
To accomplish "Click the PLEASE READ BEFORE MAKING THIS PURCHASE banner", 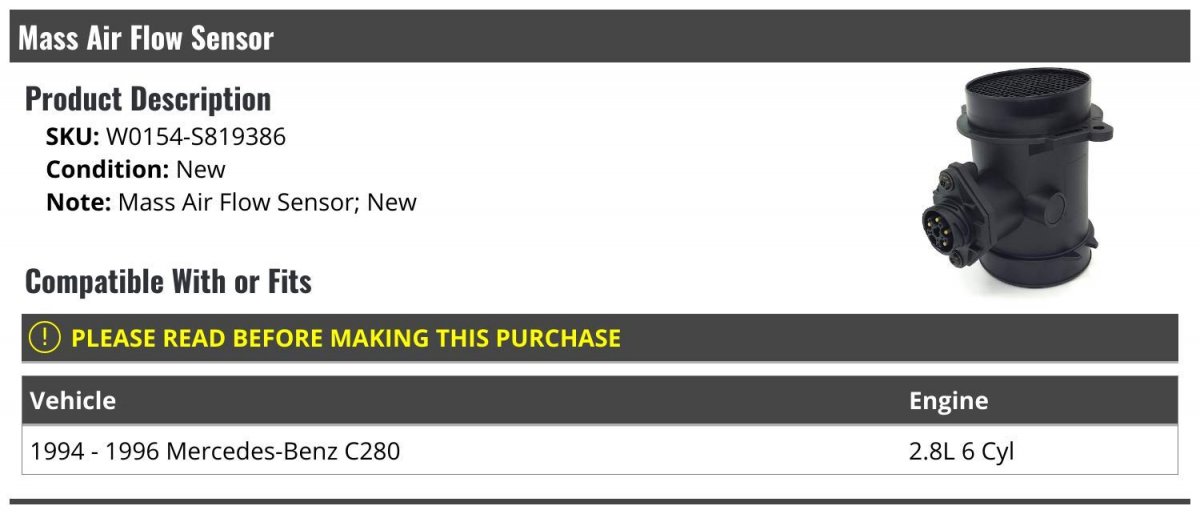I will pyautogui.click(x=600, y=338).
